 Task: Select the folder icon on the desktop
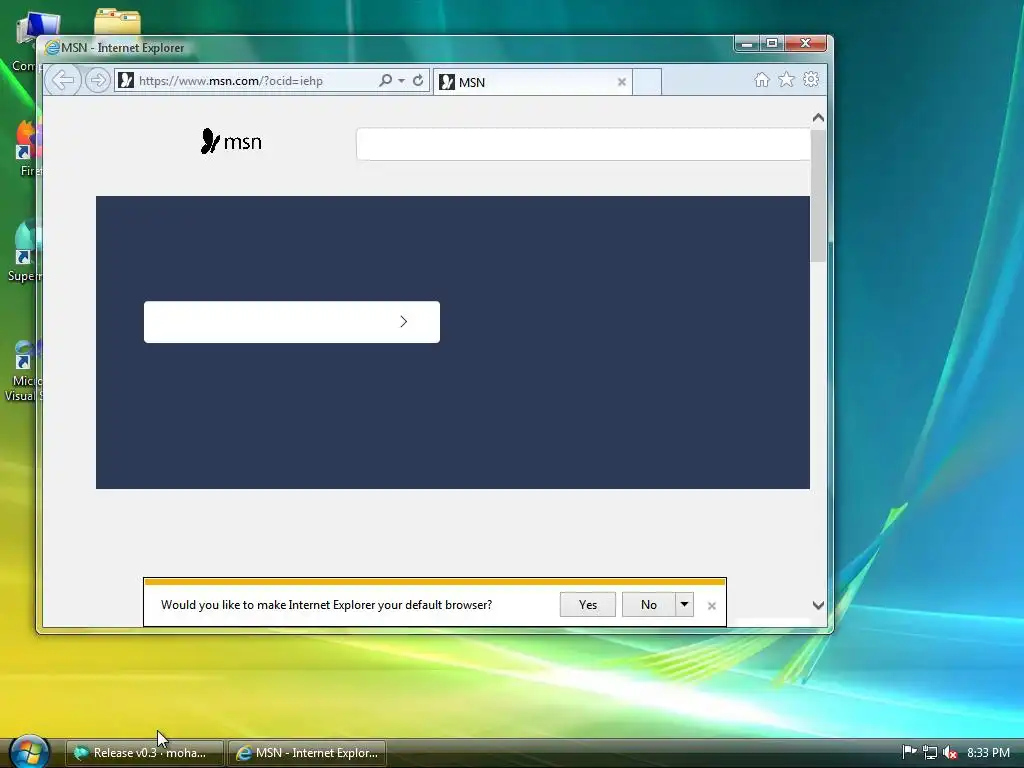click(x=117, y=22)
